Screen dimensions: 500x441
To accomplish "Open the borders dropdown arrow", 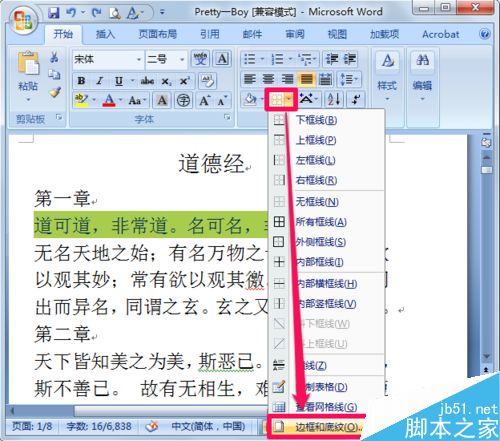I will (289, 99).
